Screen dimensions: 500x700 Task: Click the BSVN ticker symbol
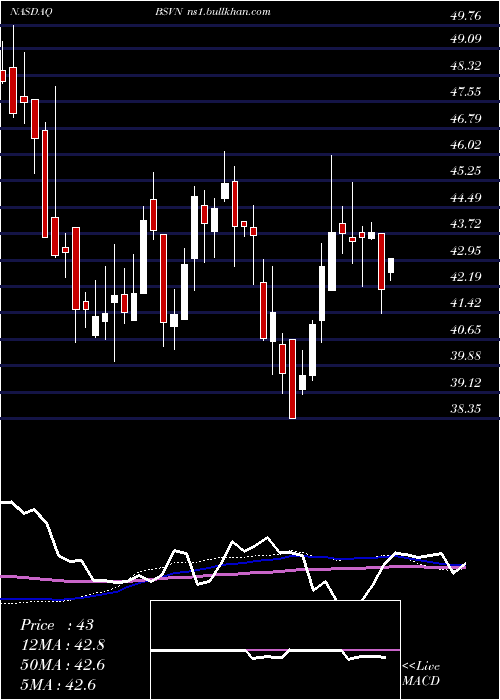tap(169, 12)
